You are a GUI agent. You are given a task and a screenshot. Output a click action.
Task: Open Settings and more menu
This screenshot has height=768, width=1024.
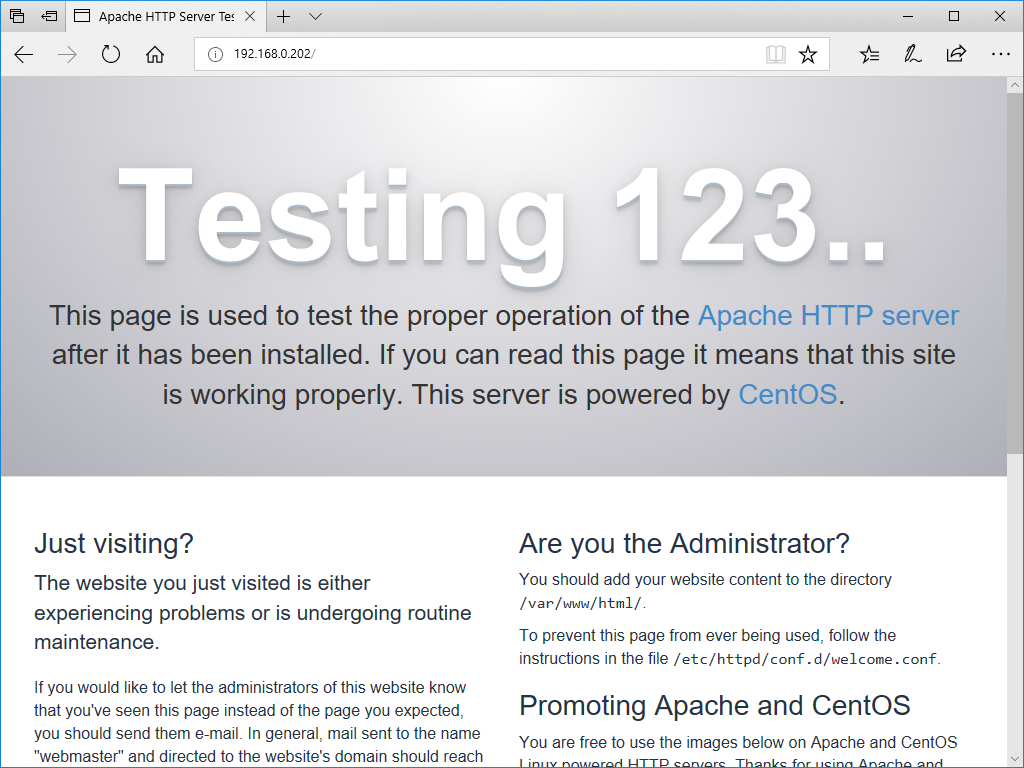coord(1000,54)
